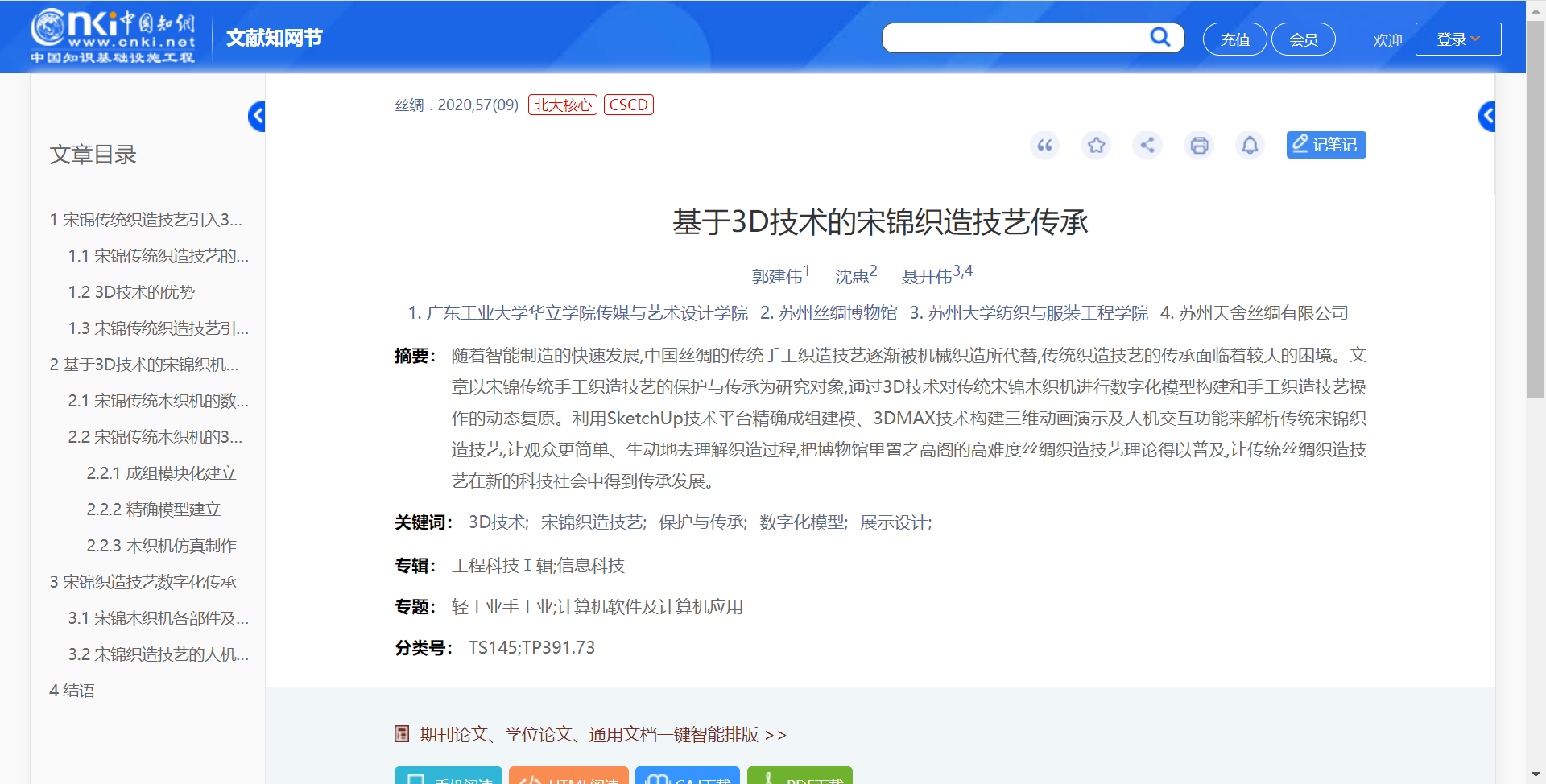
Task: Open the 北大核心 label
Action: tap(562, 105)
